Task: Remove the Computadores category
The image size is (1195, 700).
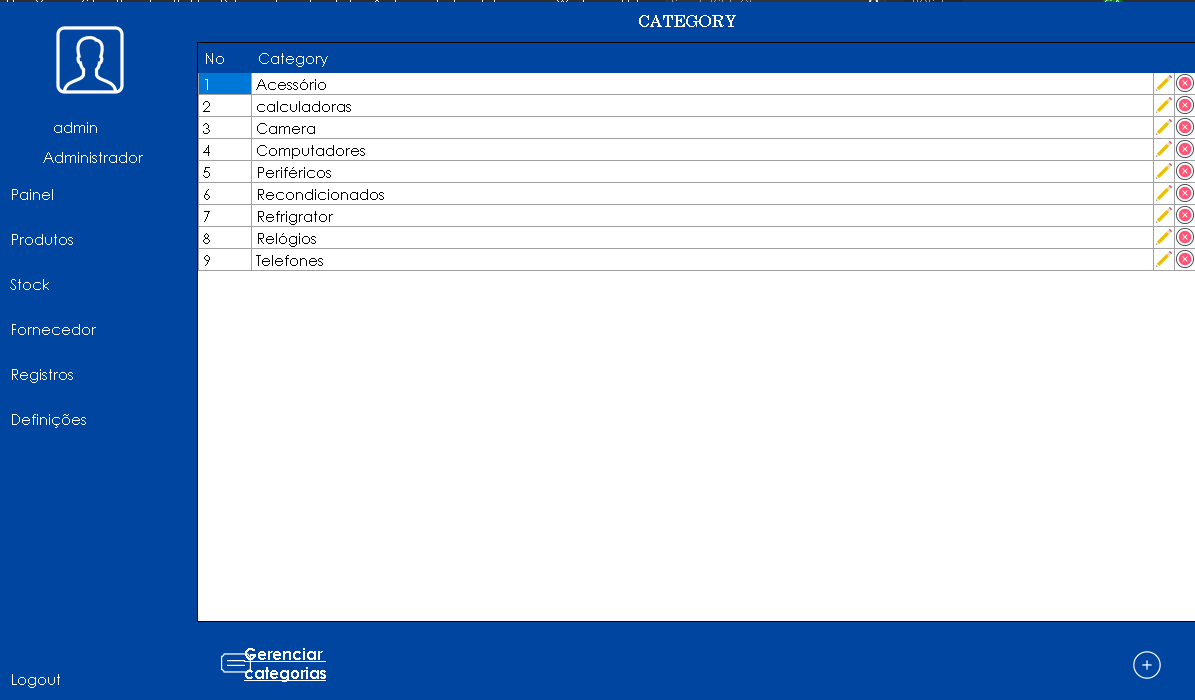Action: tap(1185, 149)
